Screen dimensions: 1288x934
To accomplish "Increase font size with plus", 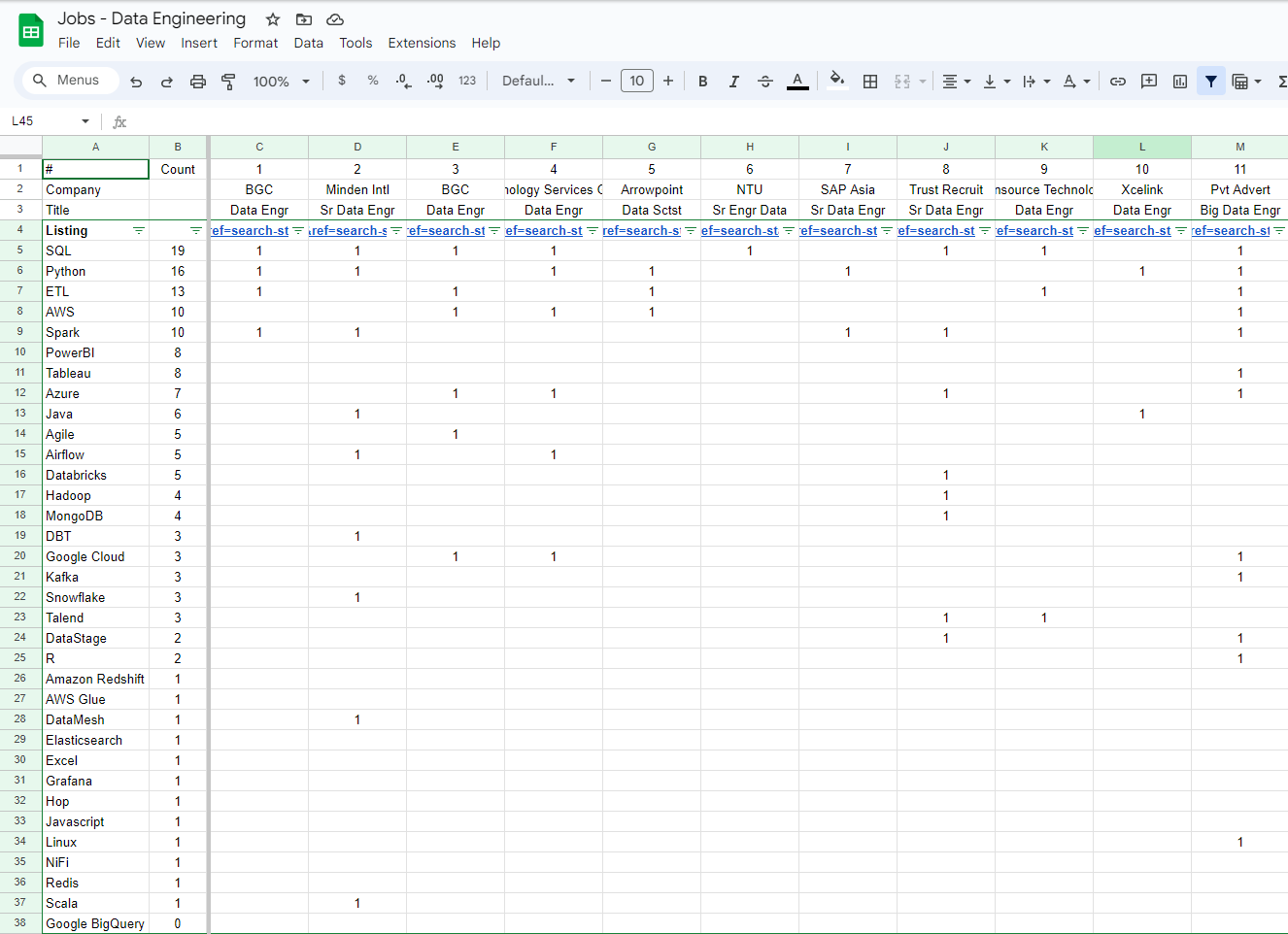I will (668, 81).
